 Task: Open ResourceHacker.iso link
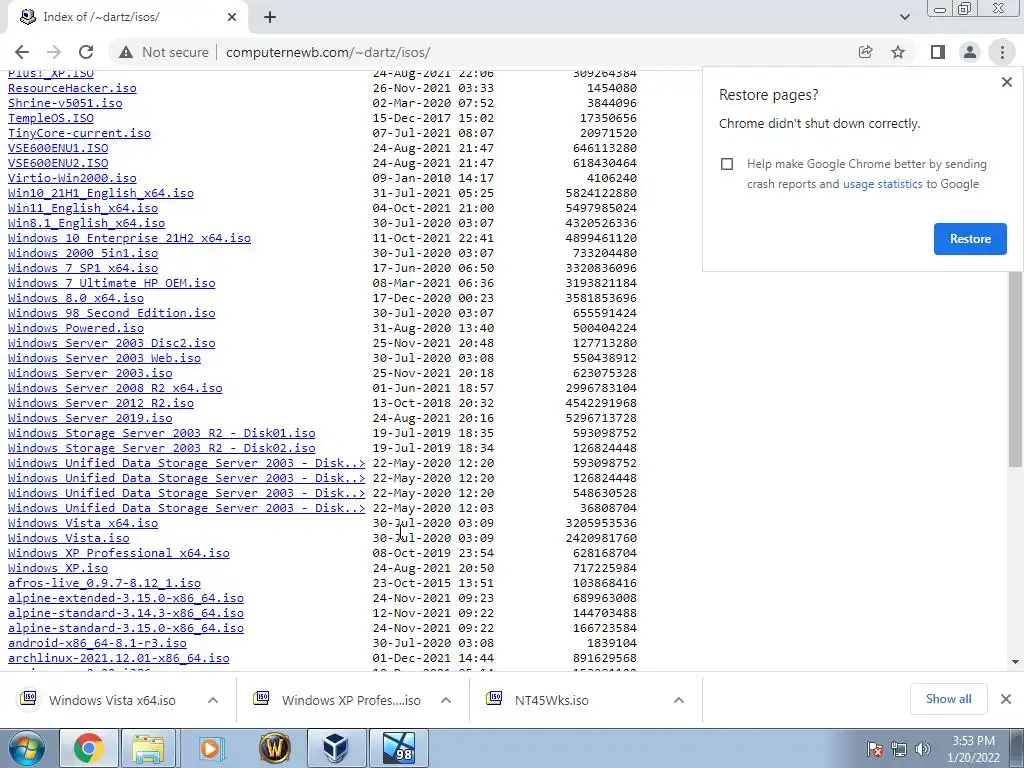72,88
